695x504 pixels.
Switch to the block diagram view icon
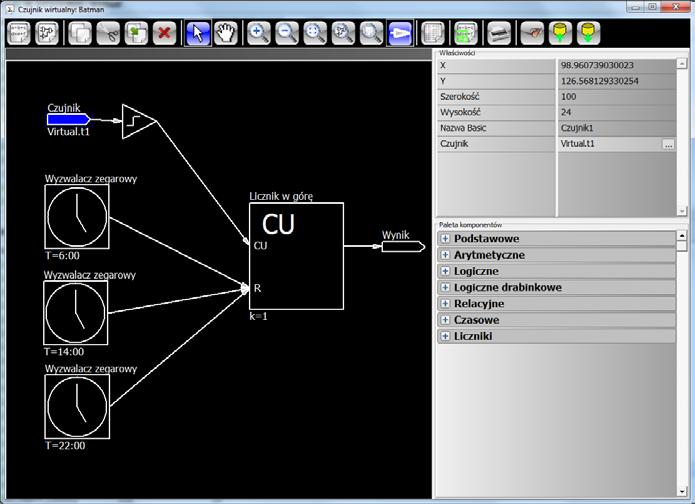(47, 33)
